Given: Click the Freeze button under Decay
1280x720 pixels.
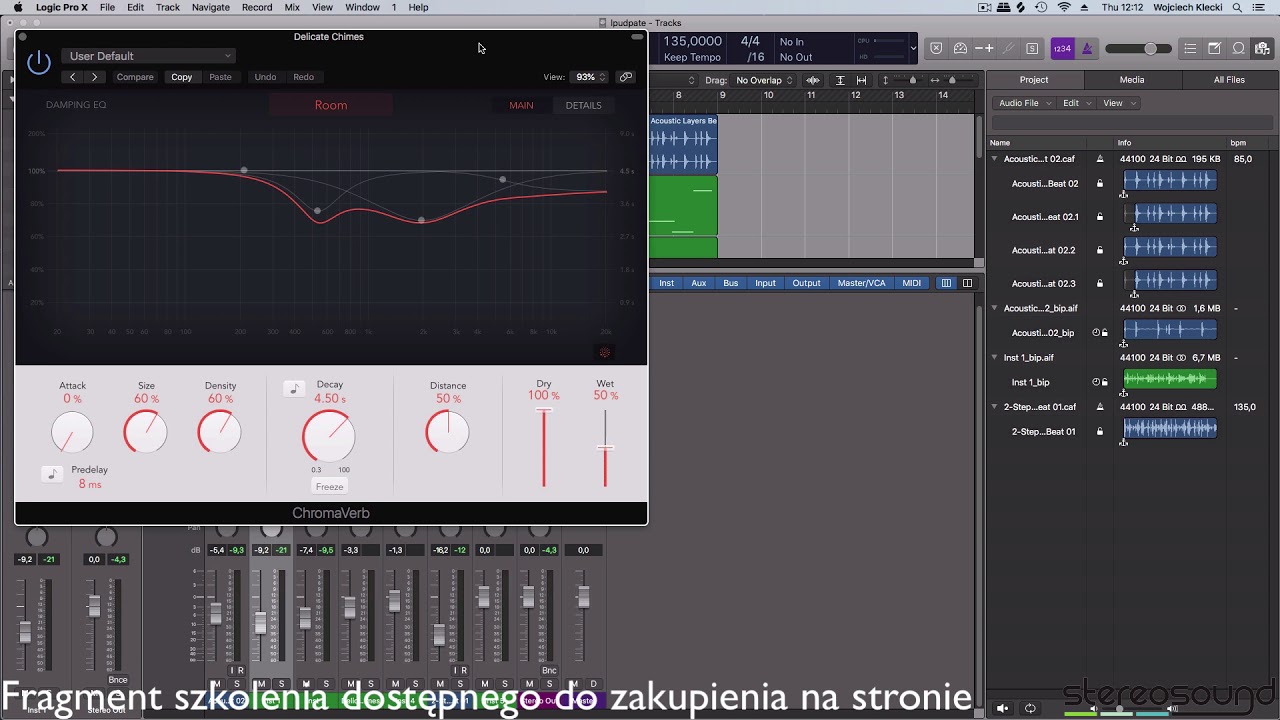Looking at the screenshot, I should tap(329, 487).
